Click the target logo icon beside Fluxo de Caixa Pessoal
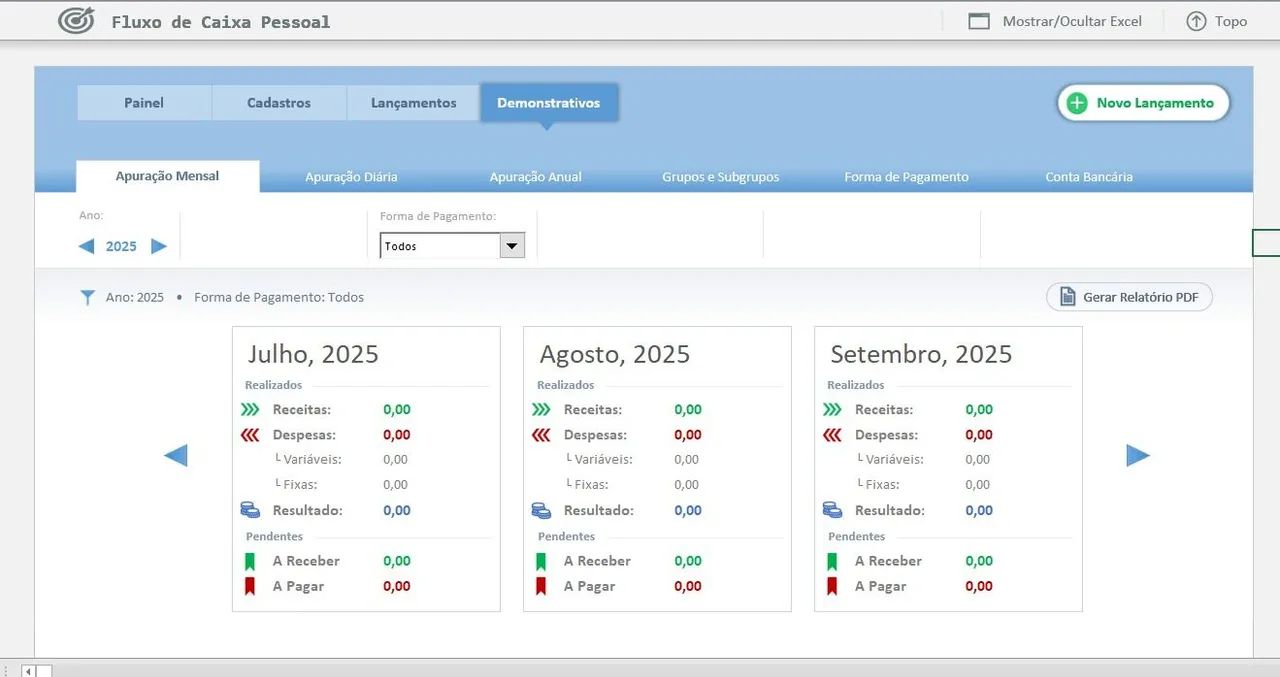 tap(76, 21)
